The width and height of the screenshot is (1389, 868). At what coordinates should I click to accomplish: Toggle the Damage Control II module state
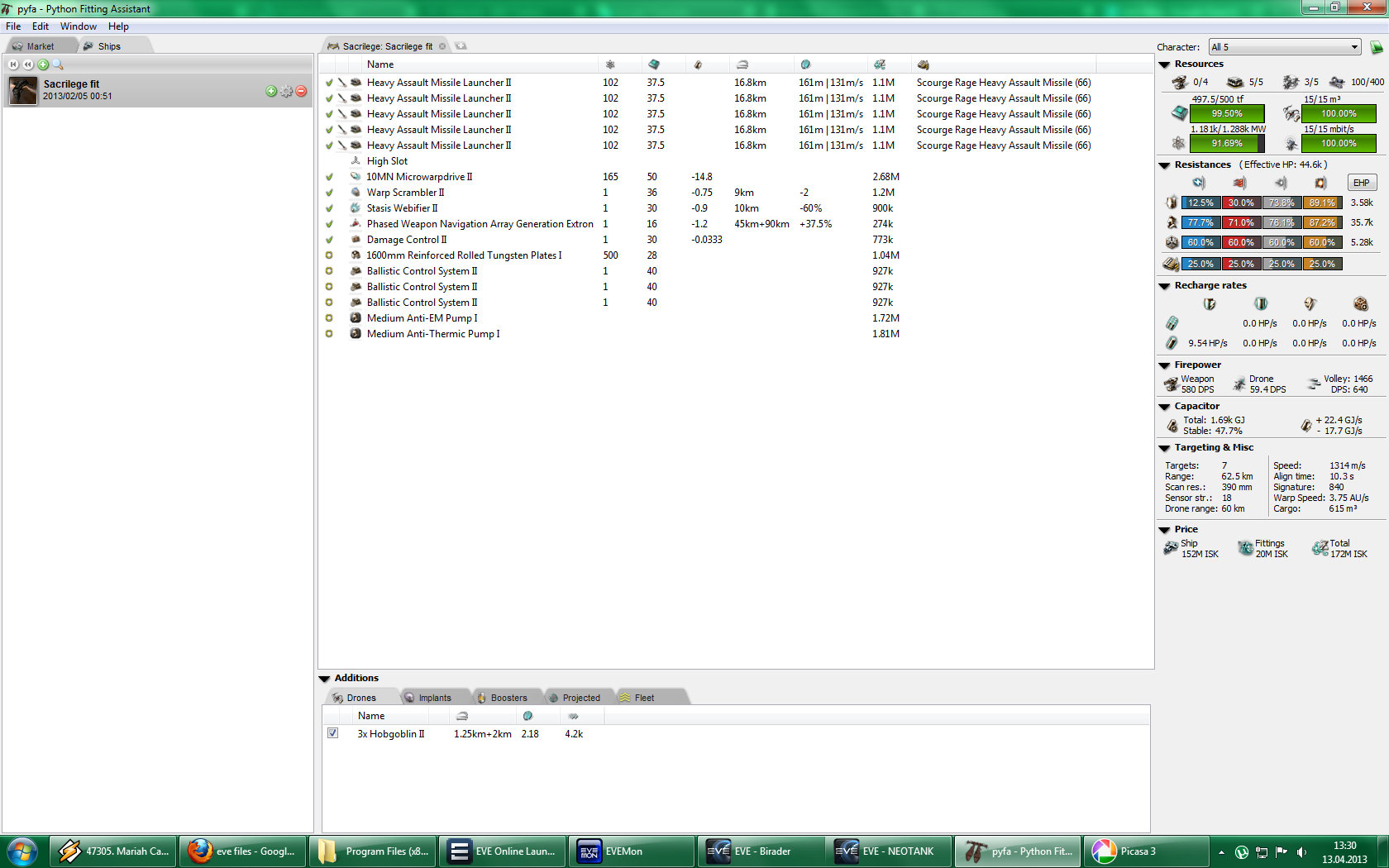(x=329, y=240)
